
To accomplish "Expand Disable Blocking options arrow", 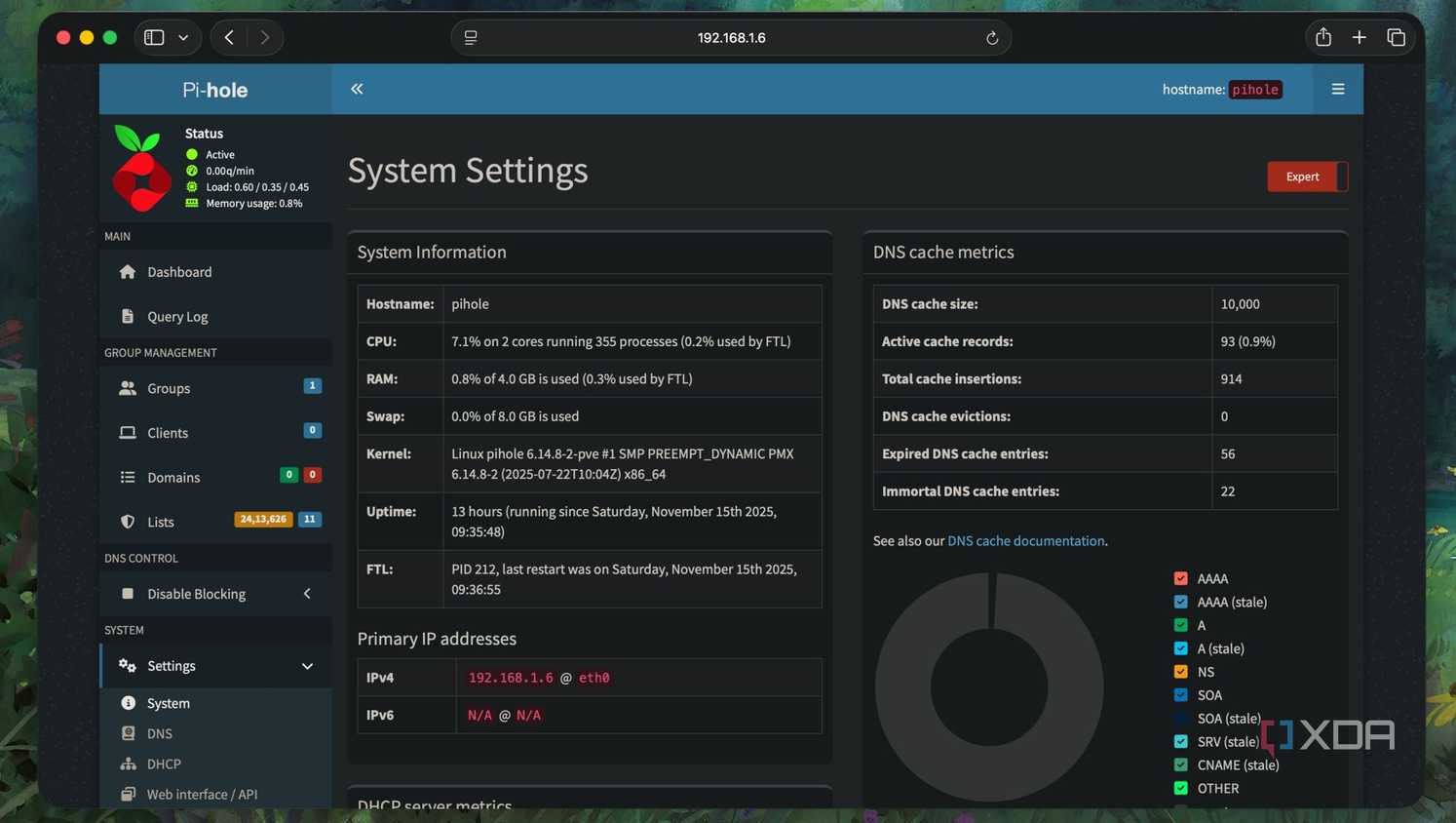I will tap(307, 593).
